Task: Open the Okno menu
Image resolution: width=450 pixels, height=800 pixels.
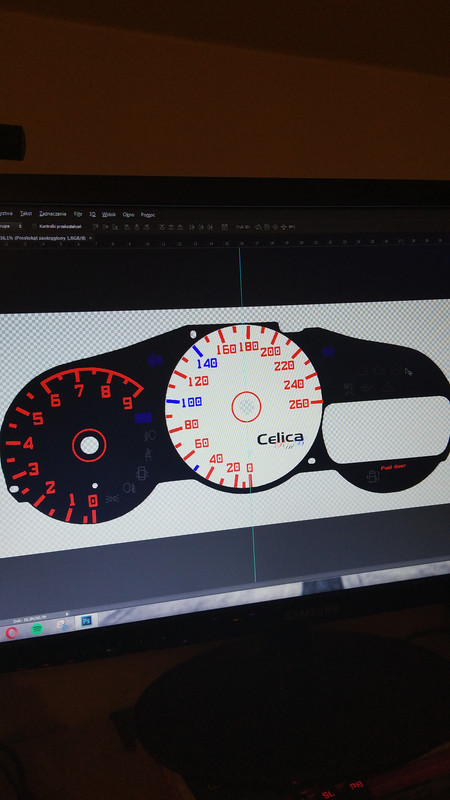Action: pos(129,215)
